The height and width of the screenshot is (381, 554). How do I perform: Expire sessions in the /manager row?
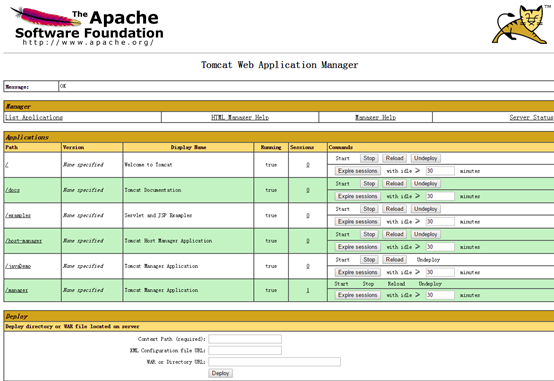(358, 295)
